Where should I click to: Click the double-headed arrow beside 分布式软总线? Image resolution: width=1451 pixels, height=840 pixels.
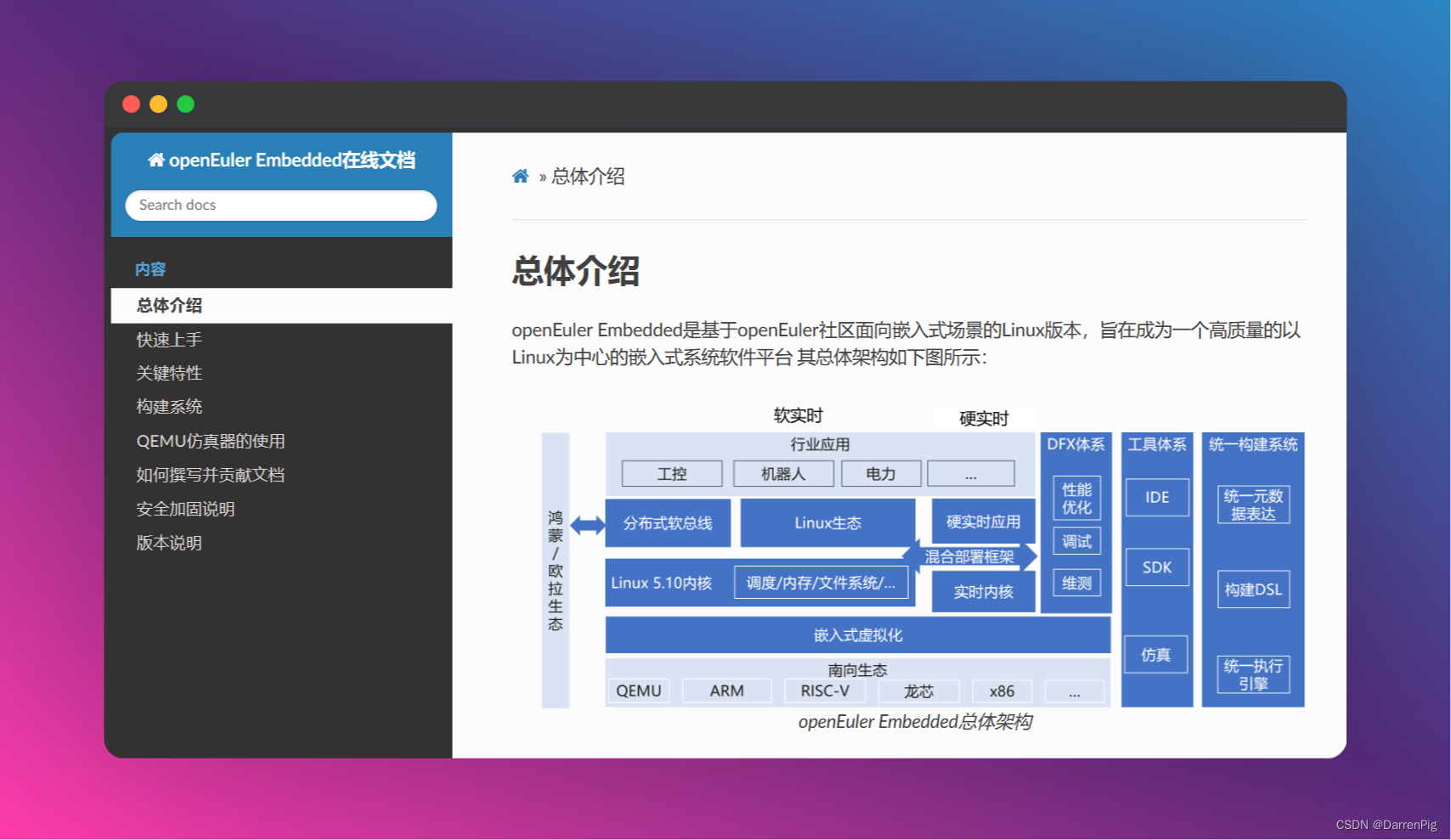(x=587, y=526)
